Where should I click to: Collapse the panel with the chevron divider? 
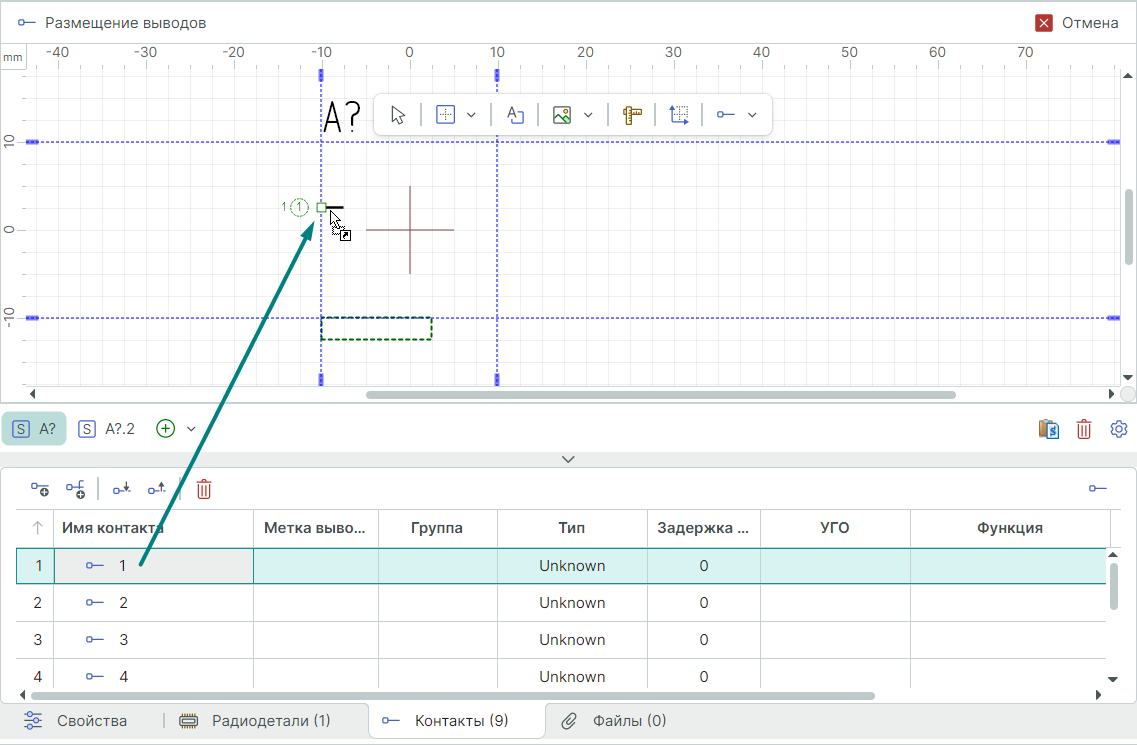[568, 459]
